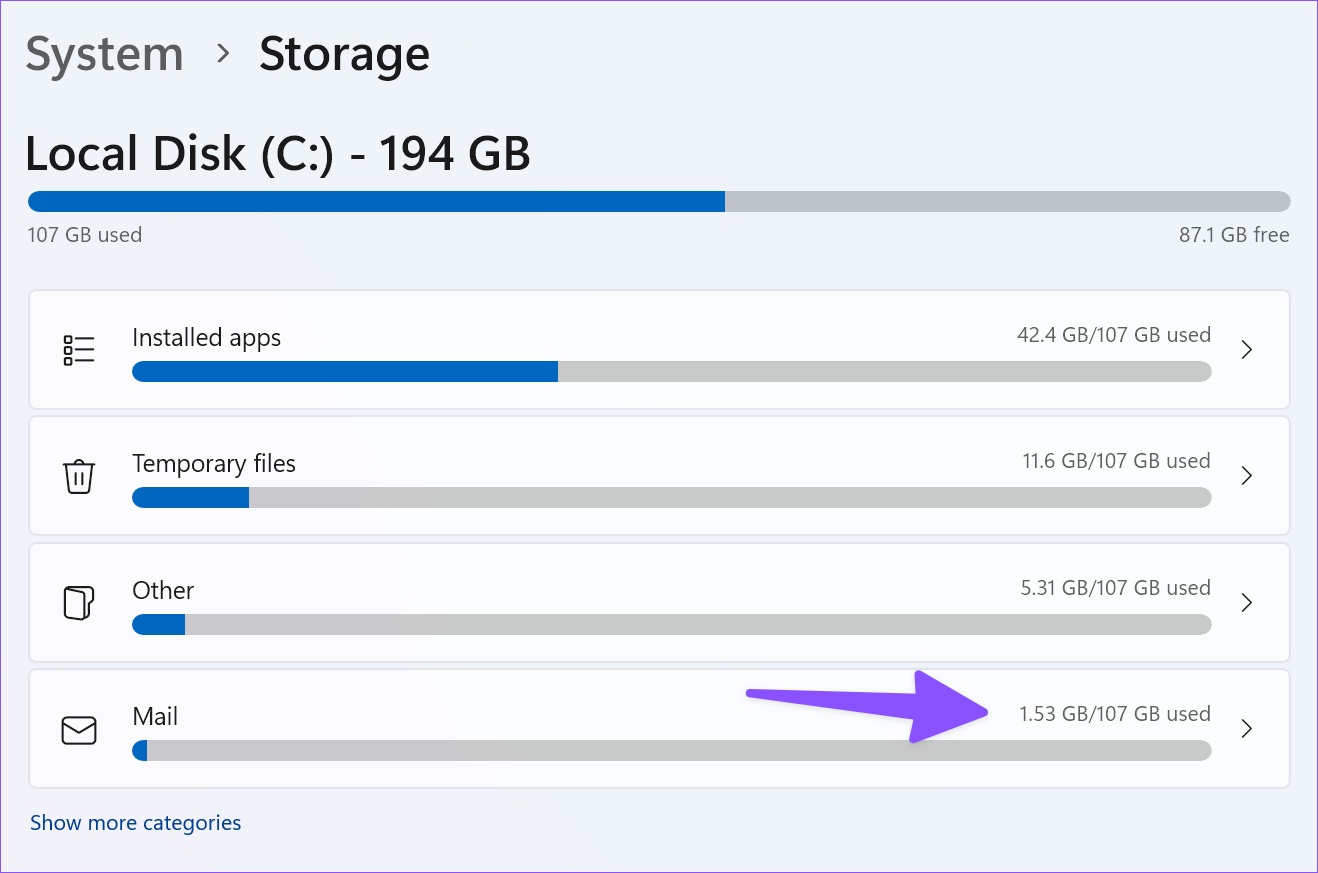1318x873 pixels.
Task: Click the Installed apps list icon
Action: tap(78, 350)
